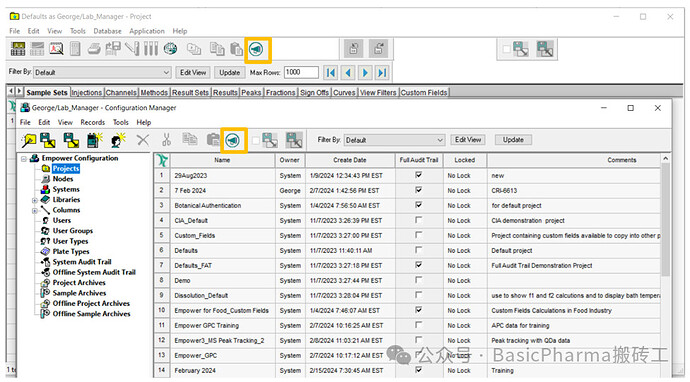
Task: Click the first table-grid icon in Project toolbar
Action: 18,49
